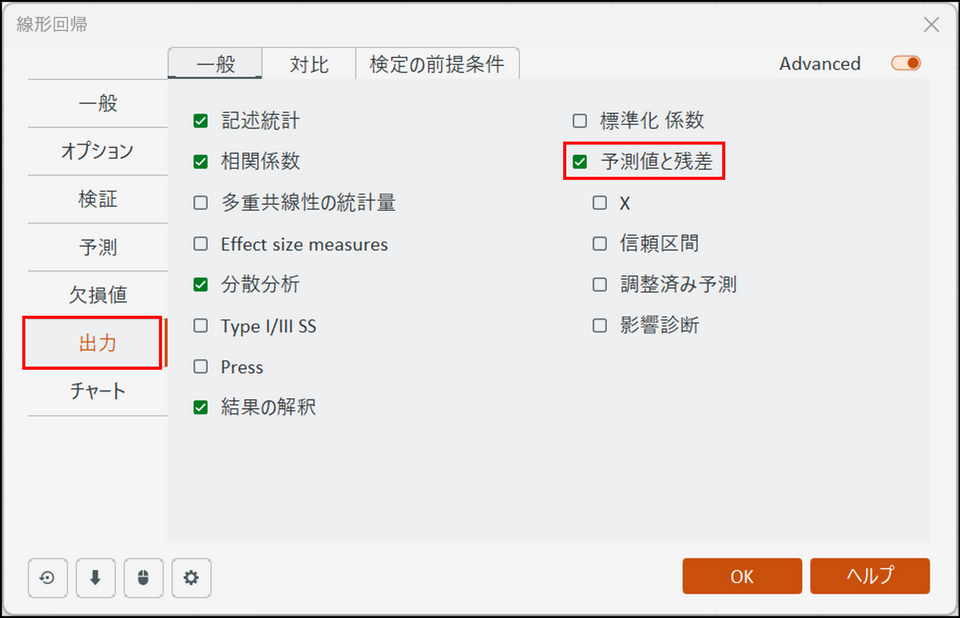Open the 検定の前提条件 tab

click(x=437, y=64)
